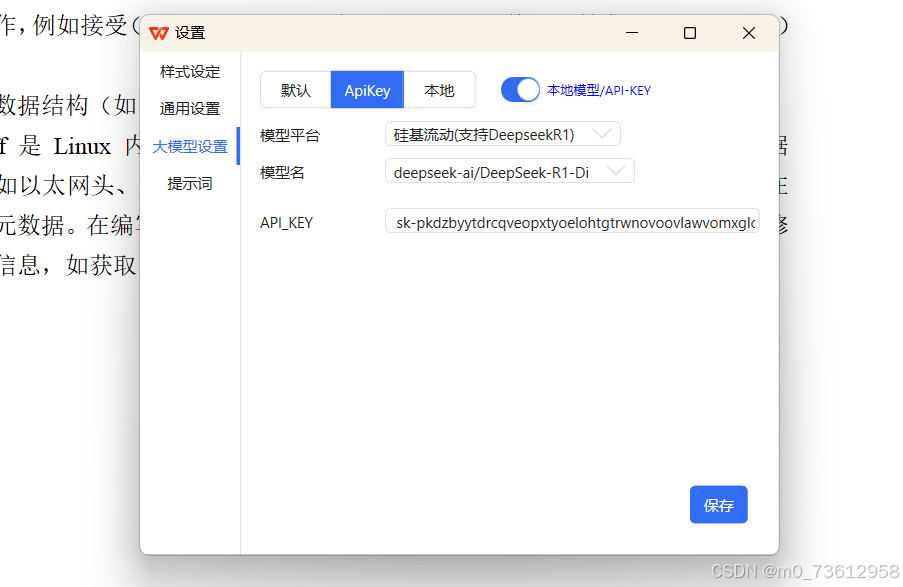
Task: Click the API_KEY label
Action: pos(286,223)
